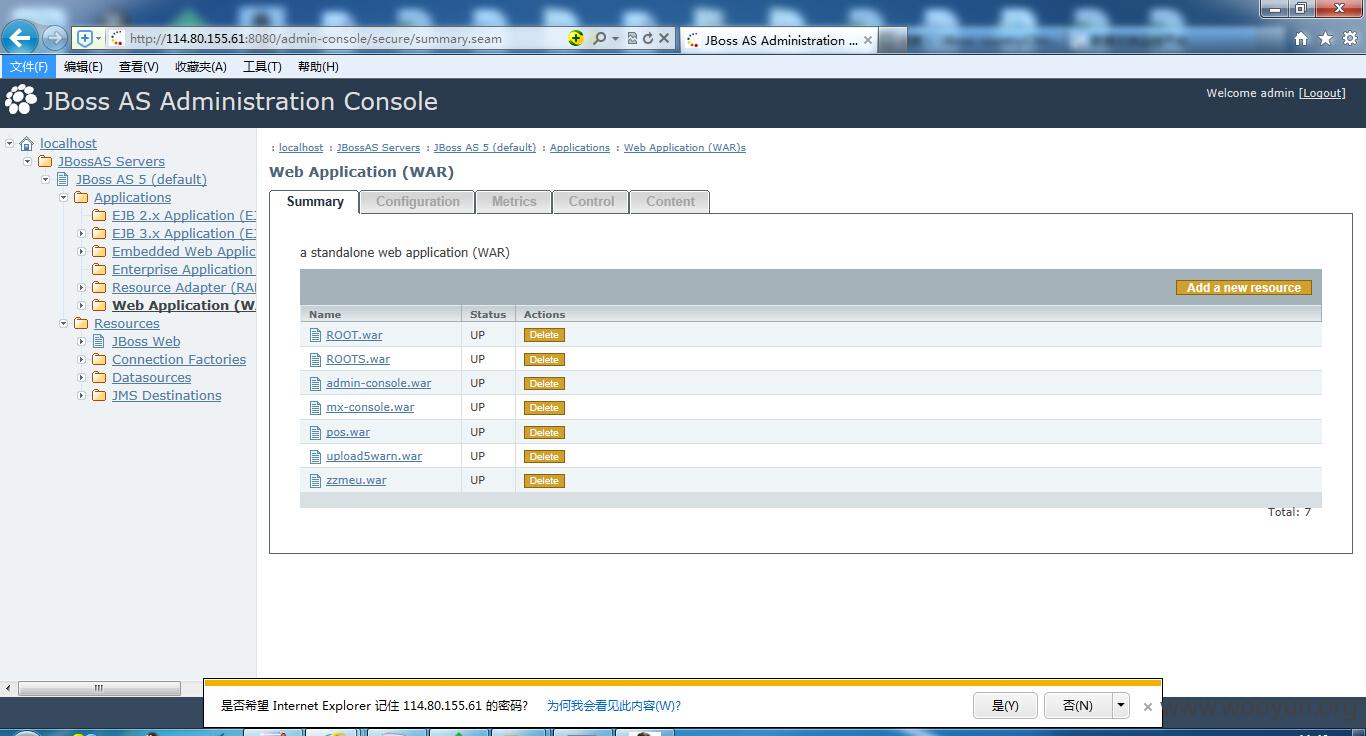Open the 文件(F) menu
The height and width of the screenshot is (736, 1366).
pos(29,67)
